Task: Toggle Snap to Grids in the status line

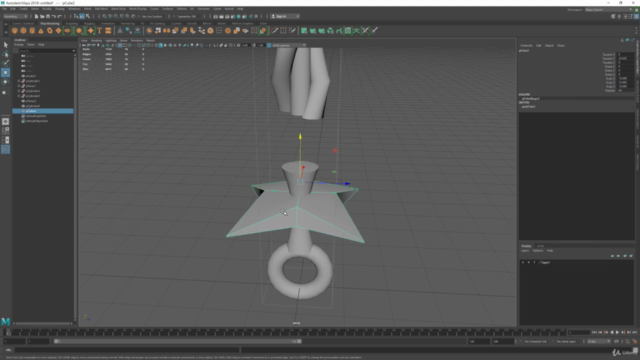Action: (104, 16)
